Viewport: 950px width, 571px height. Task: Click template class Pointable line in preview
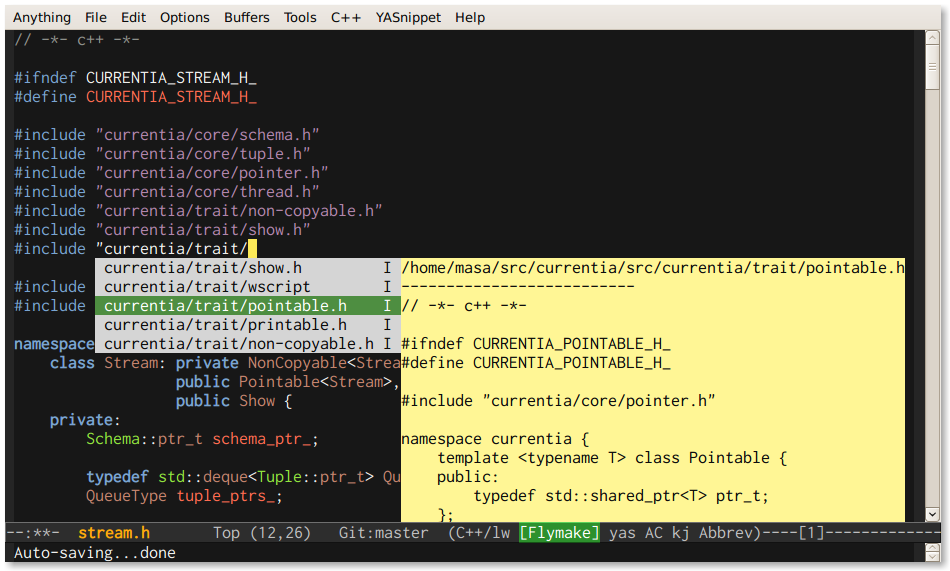[x=612, y=458]
